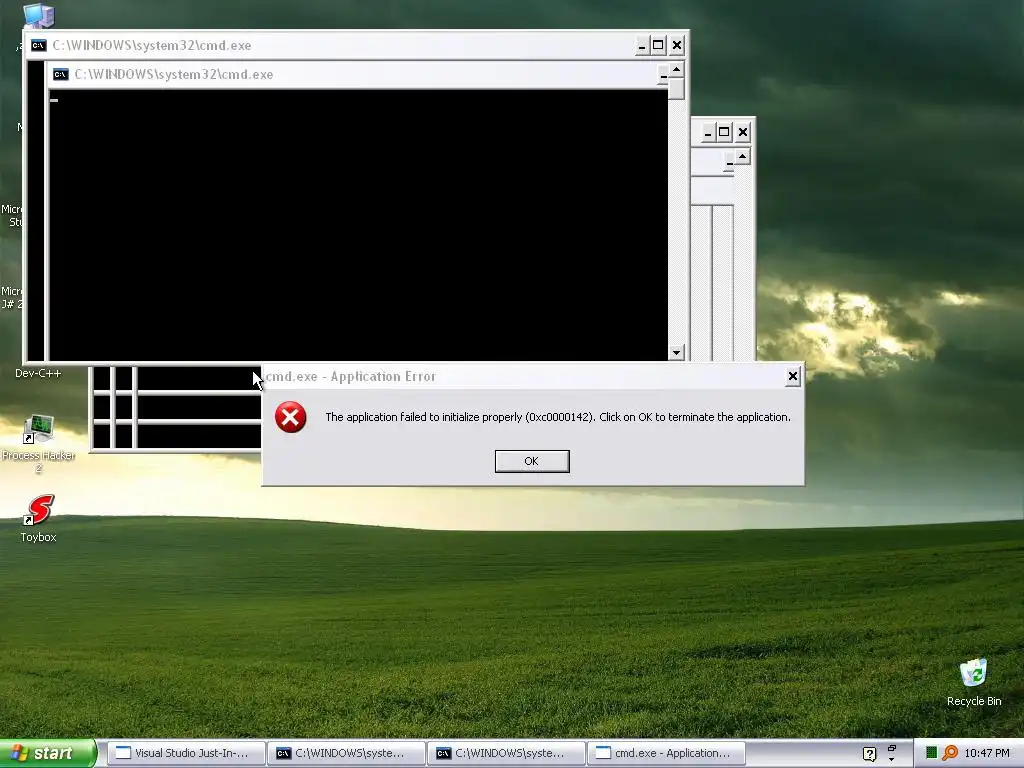Screen dimensions: 1024x768
Task: Click inside the black console area
Action: pos(359,225)
